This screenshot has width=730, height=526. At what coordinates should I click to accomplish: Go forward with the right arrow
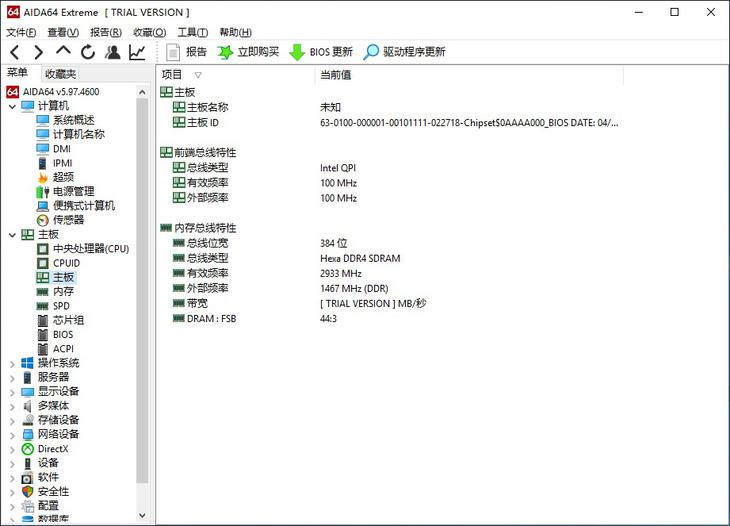tap(39, 52)
